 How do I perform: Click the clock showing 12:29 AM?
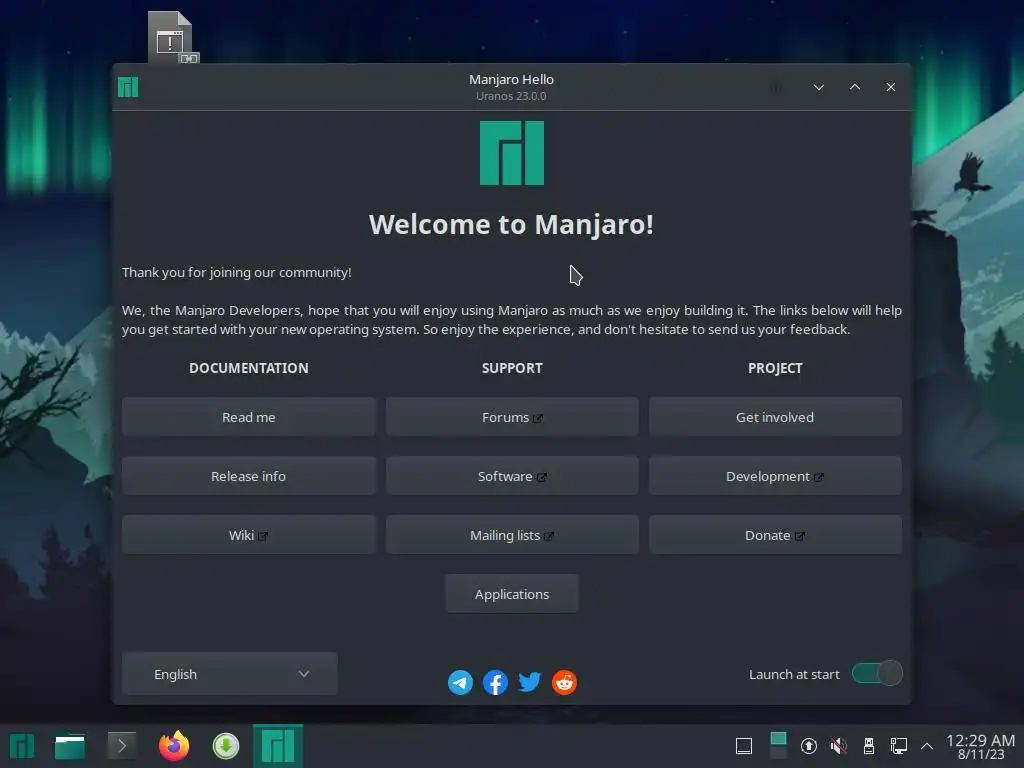980,746
